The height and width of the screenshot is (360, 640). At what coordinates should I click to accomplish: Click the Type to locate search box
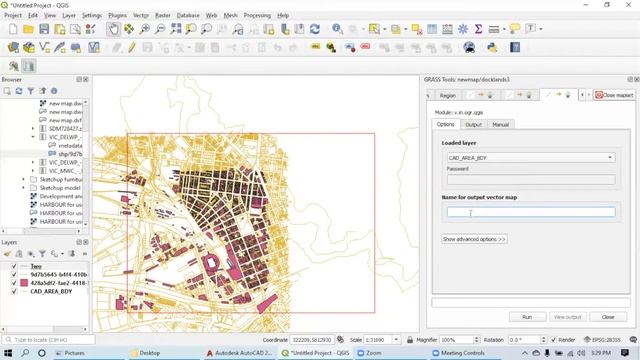(48, 340)
